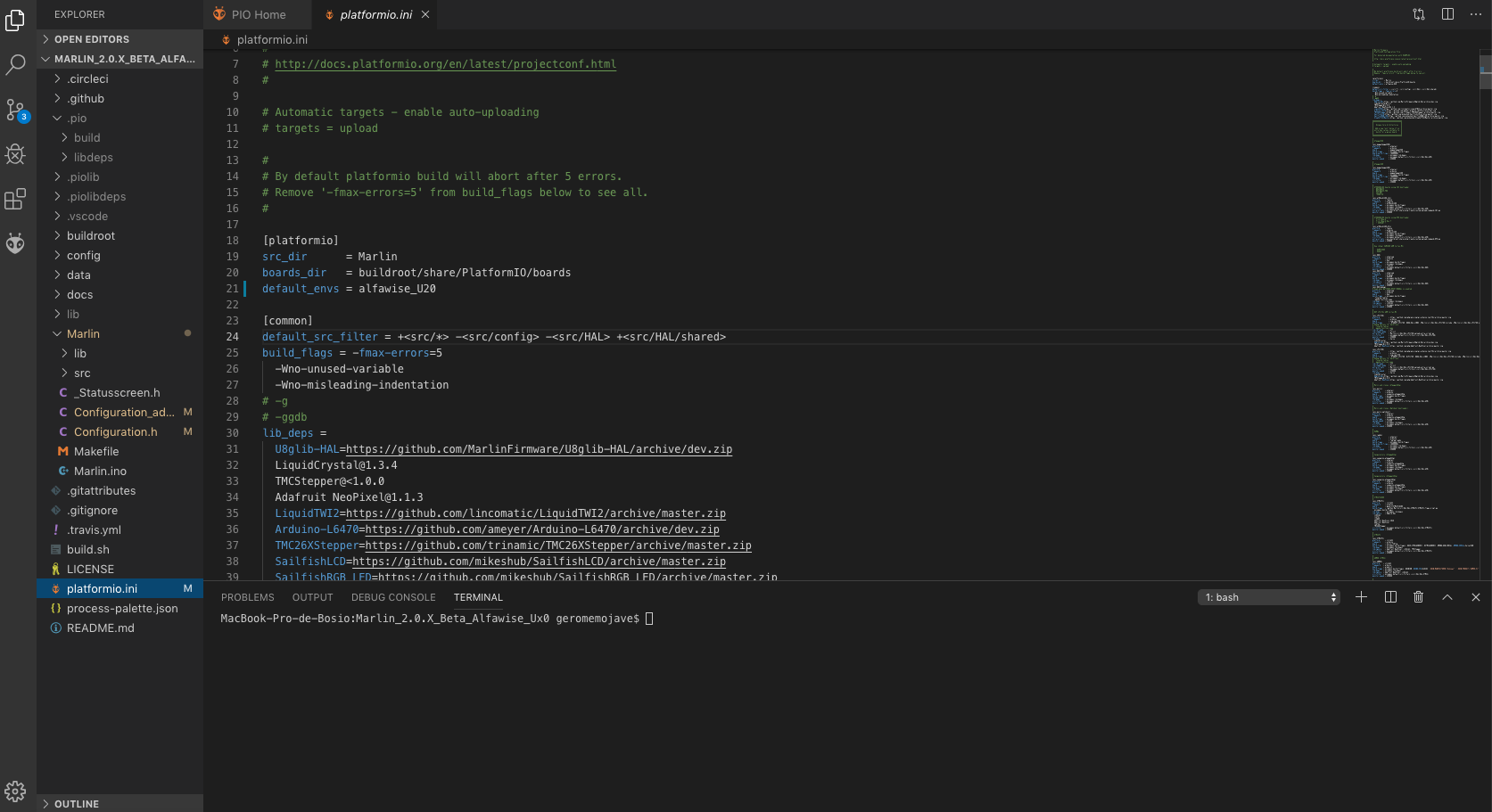This screenshot has height=812, width=1492.
Task: Open the Extensions view
Action: (15, 199)
